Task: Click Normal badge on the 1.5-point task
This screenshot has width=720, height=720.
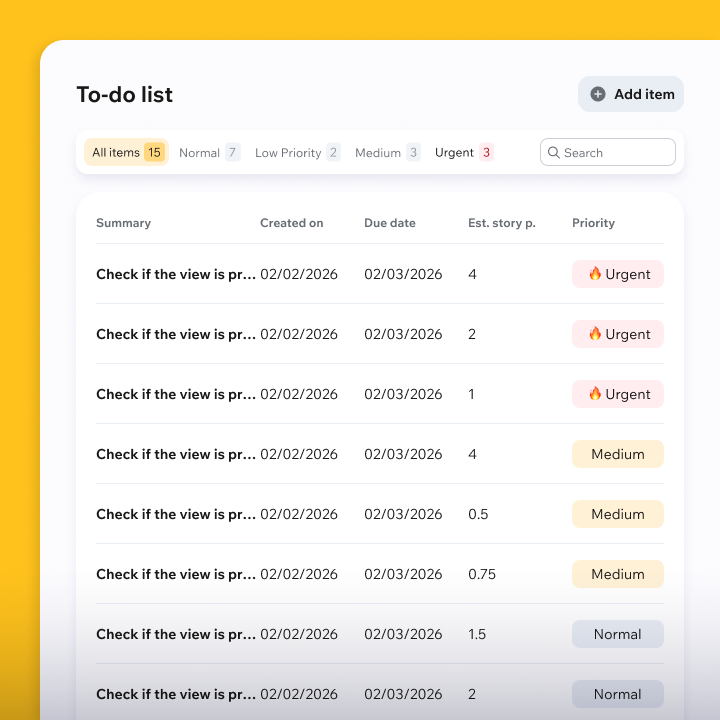Action: click(x=617, y=634)
